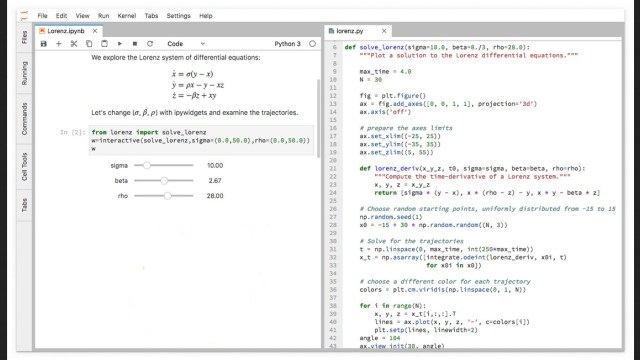Paste cell using the clipboard icon
The height and width of the screenshot is (360, 640).
(104, 44)
